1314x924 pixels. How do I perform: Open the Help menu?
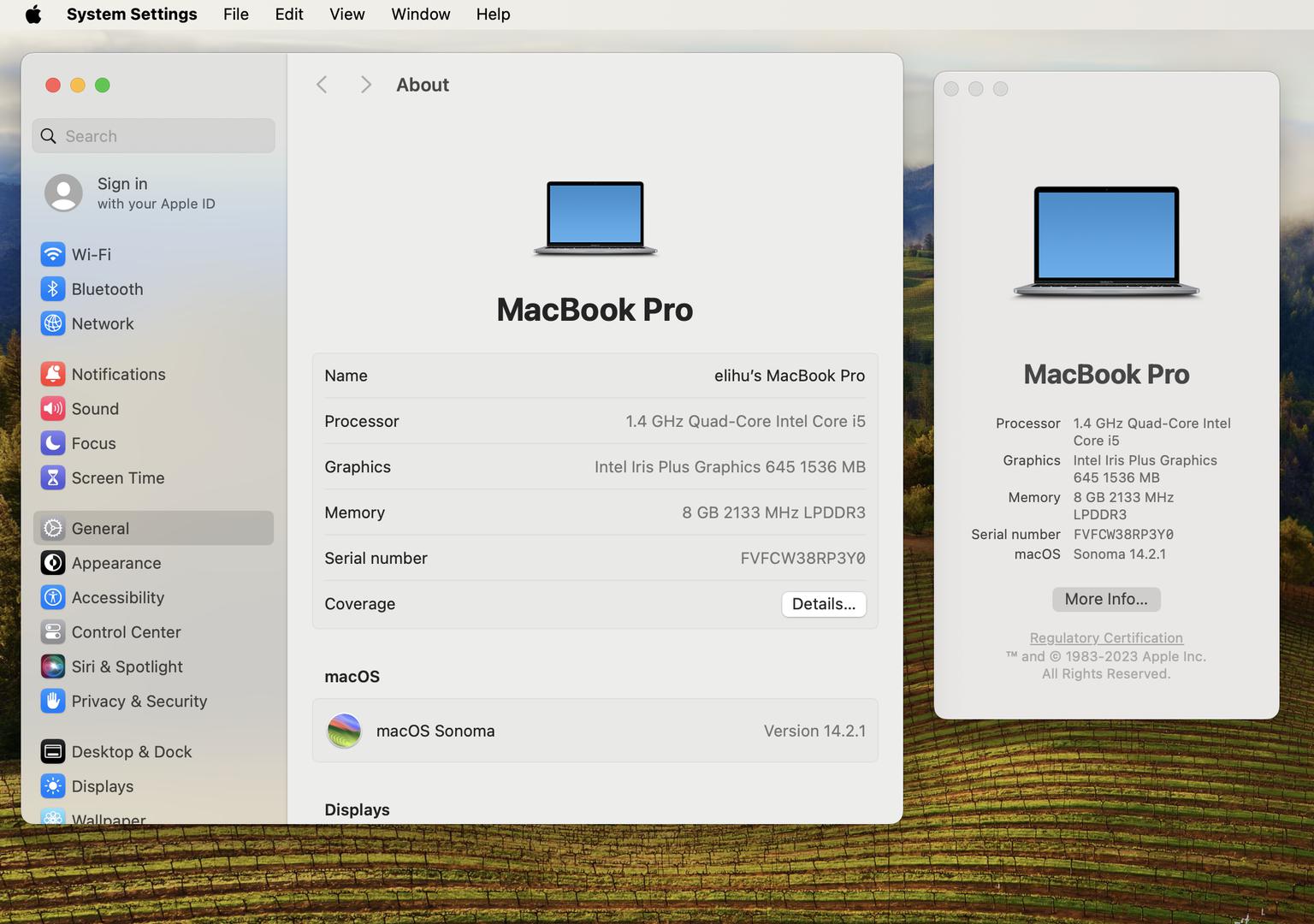494,15
